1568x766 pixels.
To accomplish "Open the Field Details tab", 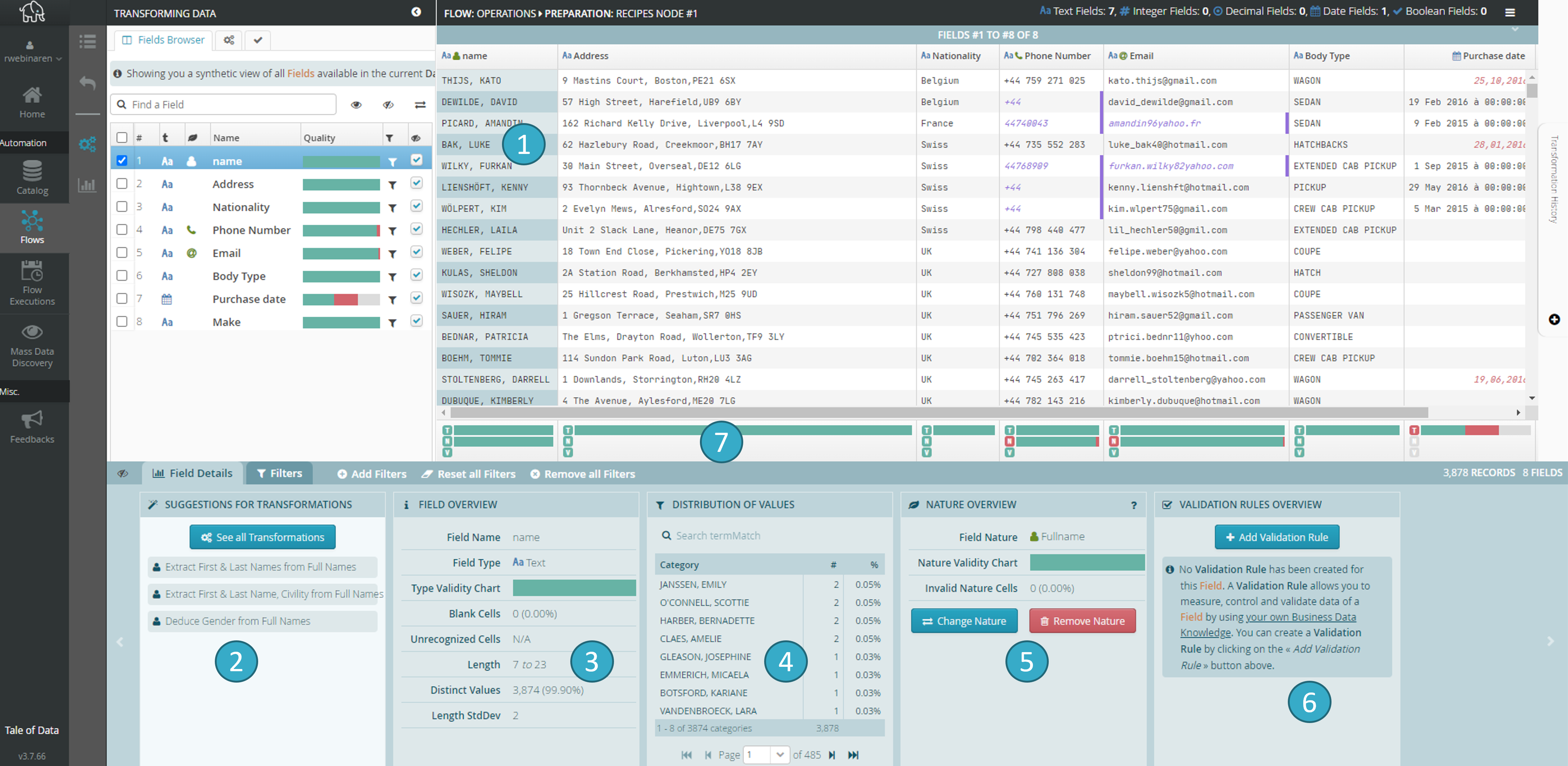I will (x=192, y=474).
